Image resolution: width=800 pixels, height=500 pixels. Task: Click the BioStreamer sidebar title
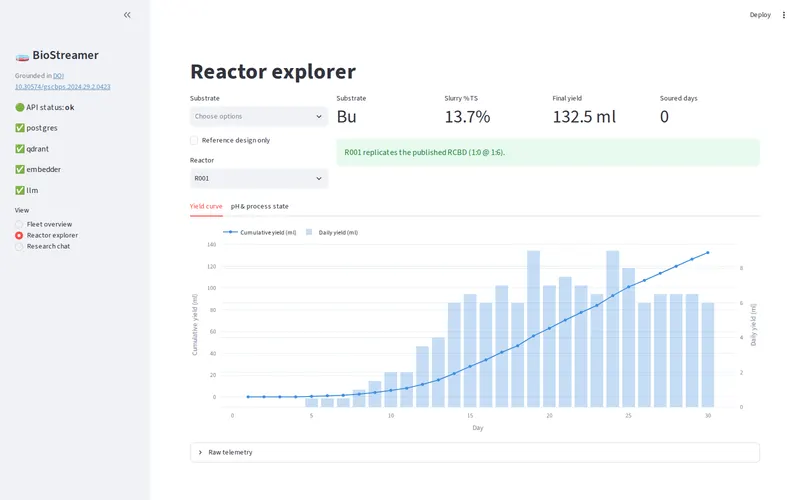pos(65,55)
